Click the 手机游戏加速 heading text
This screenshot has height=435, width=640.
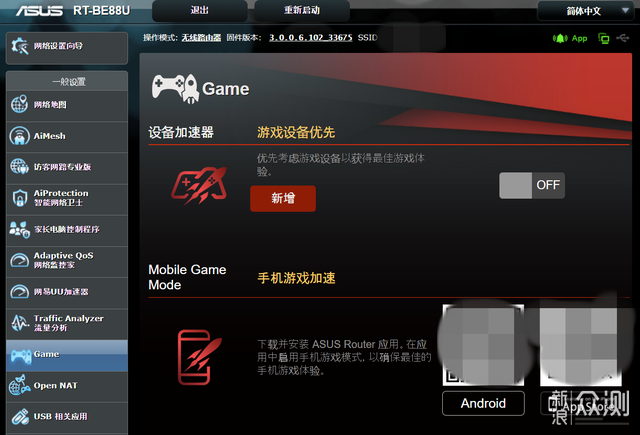click(296, 278)
